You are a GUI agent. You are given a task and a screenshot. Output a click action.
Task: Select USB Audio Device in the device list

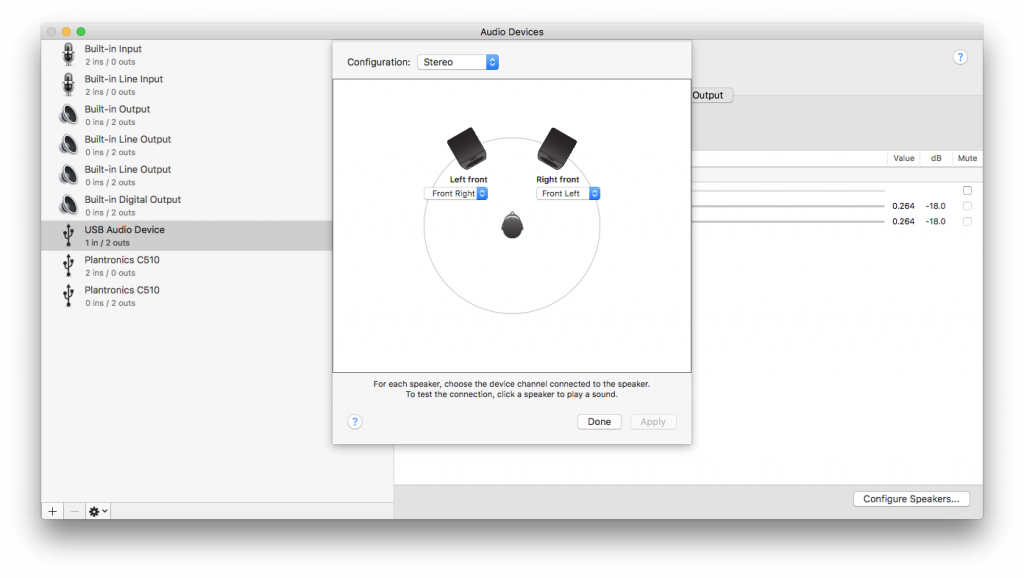pyautogui.click(x=187, y=236)
